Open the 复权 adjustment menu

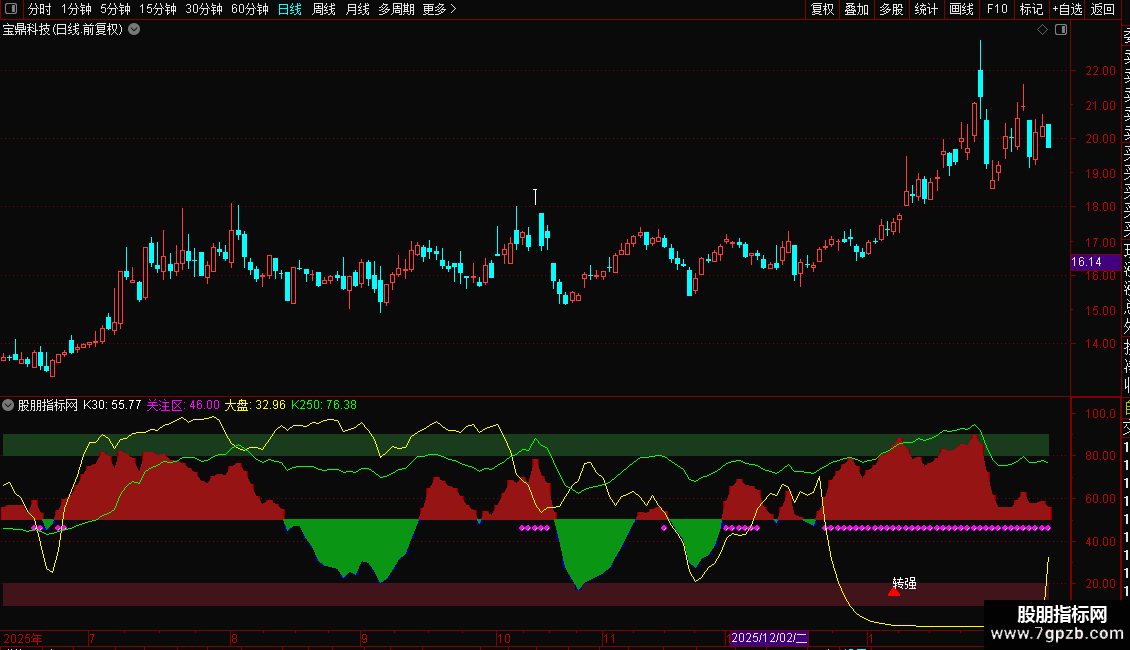822,9
